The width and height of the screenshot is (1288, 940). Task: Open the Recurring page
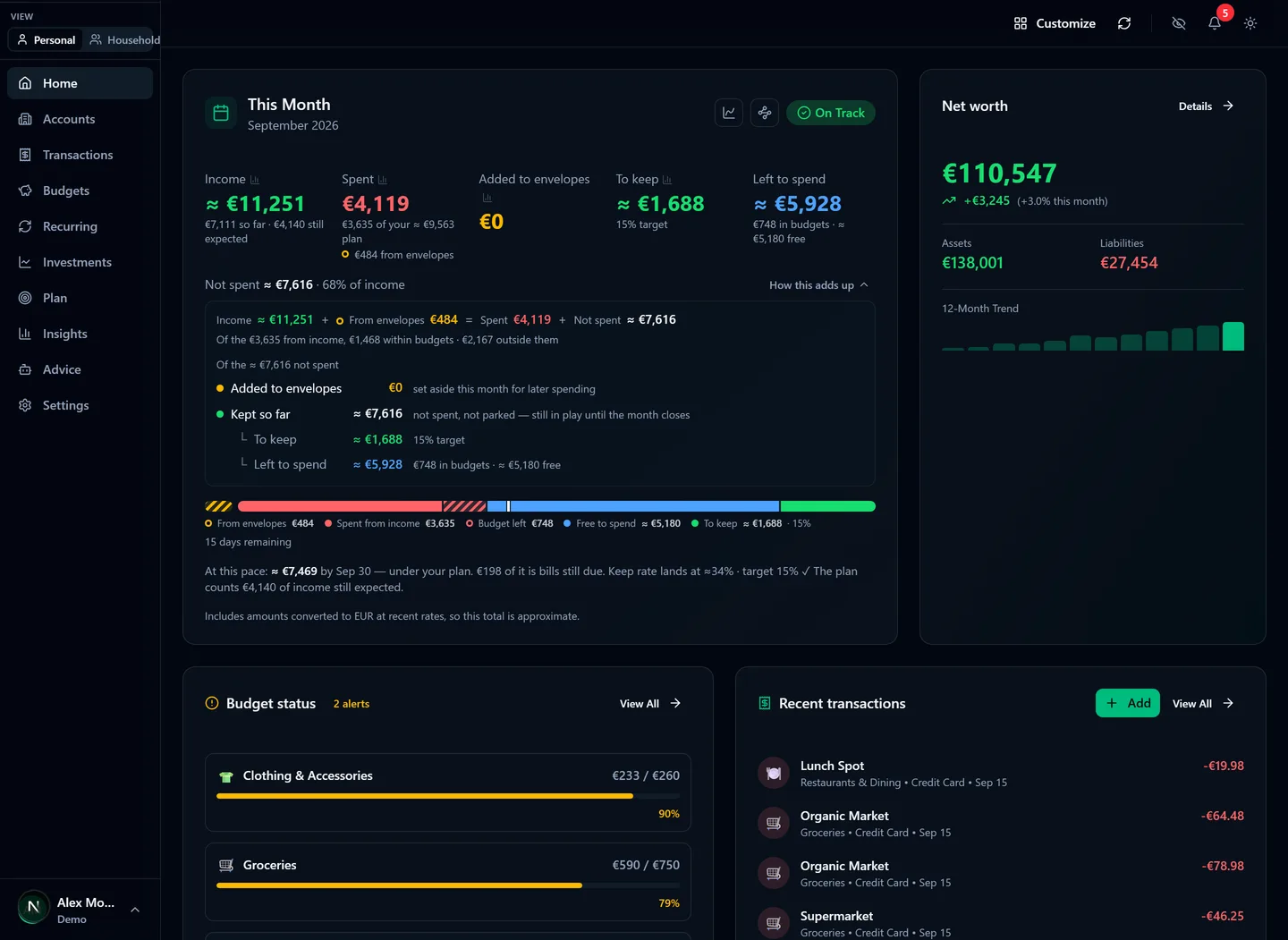pyautogui.click(x=80, y=226)
